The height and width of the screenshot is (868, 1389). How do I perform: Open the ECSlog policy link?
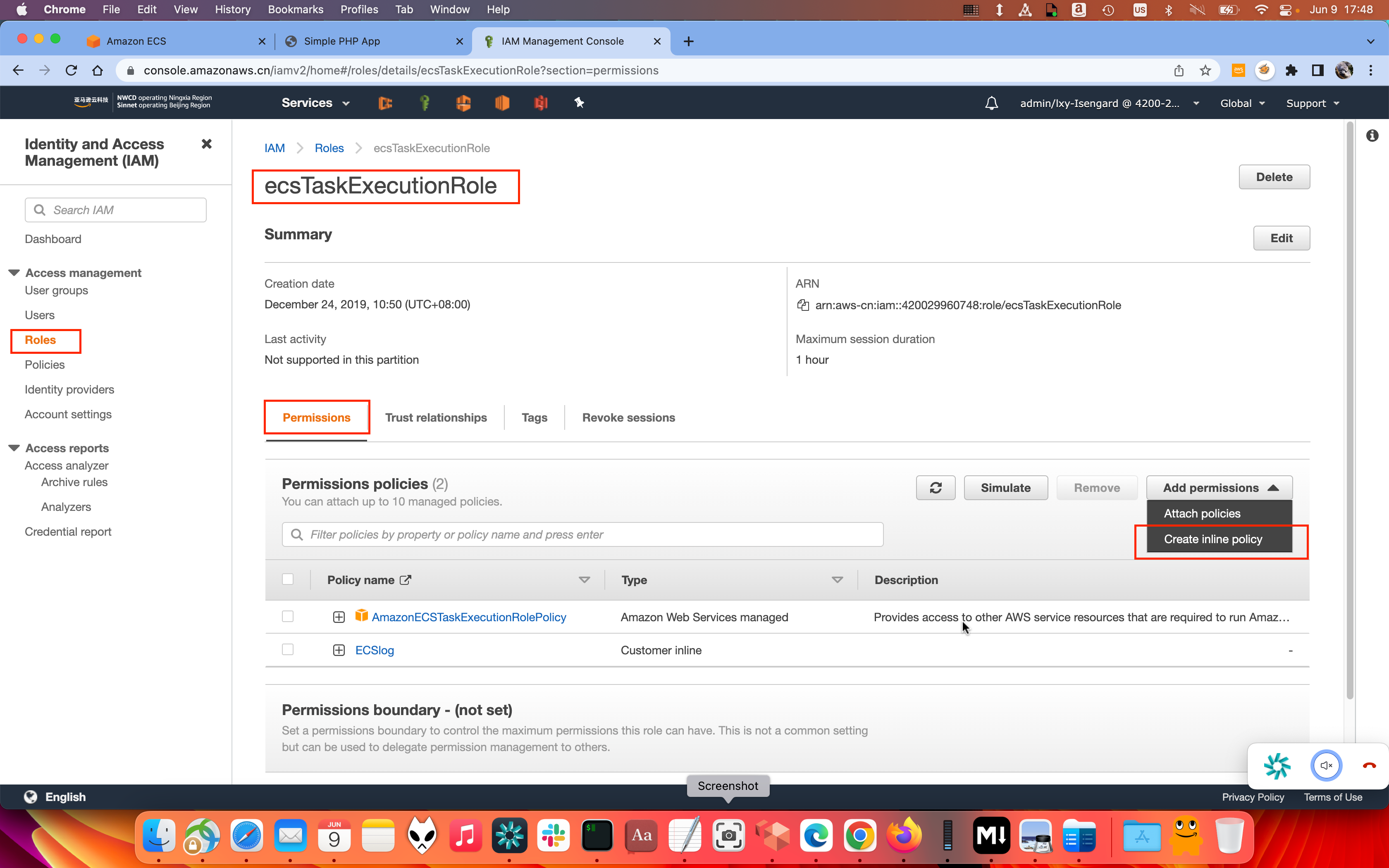pyautogui.click(x=374, y=651)
